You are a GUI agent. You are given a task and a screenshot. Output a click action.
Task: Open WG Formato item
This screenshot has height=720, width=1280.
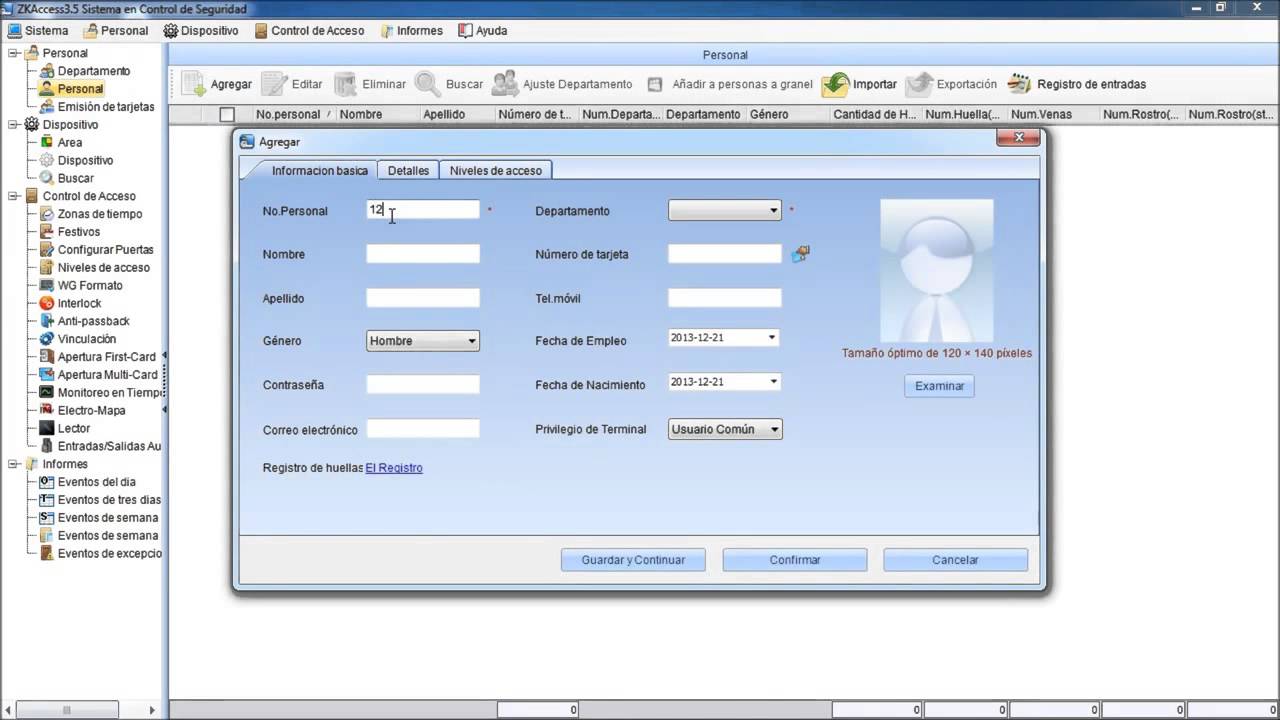90,286
